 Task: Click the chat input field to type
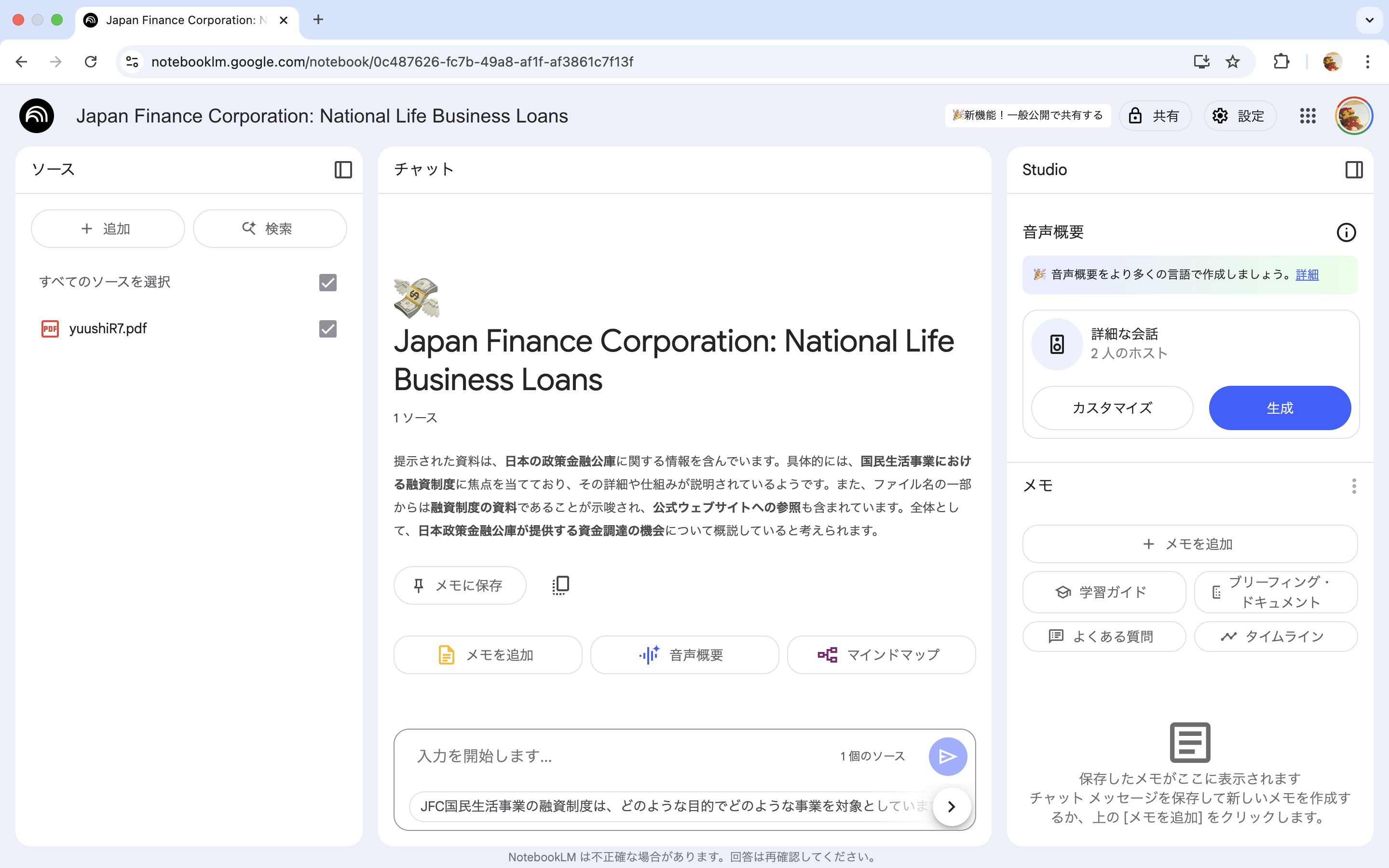tap(574, 756)
